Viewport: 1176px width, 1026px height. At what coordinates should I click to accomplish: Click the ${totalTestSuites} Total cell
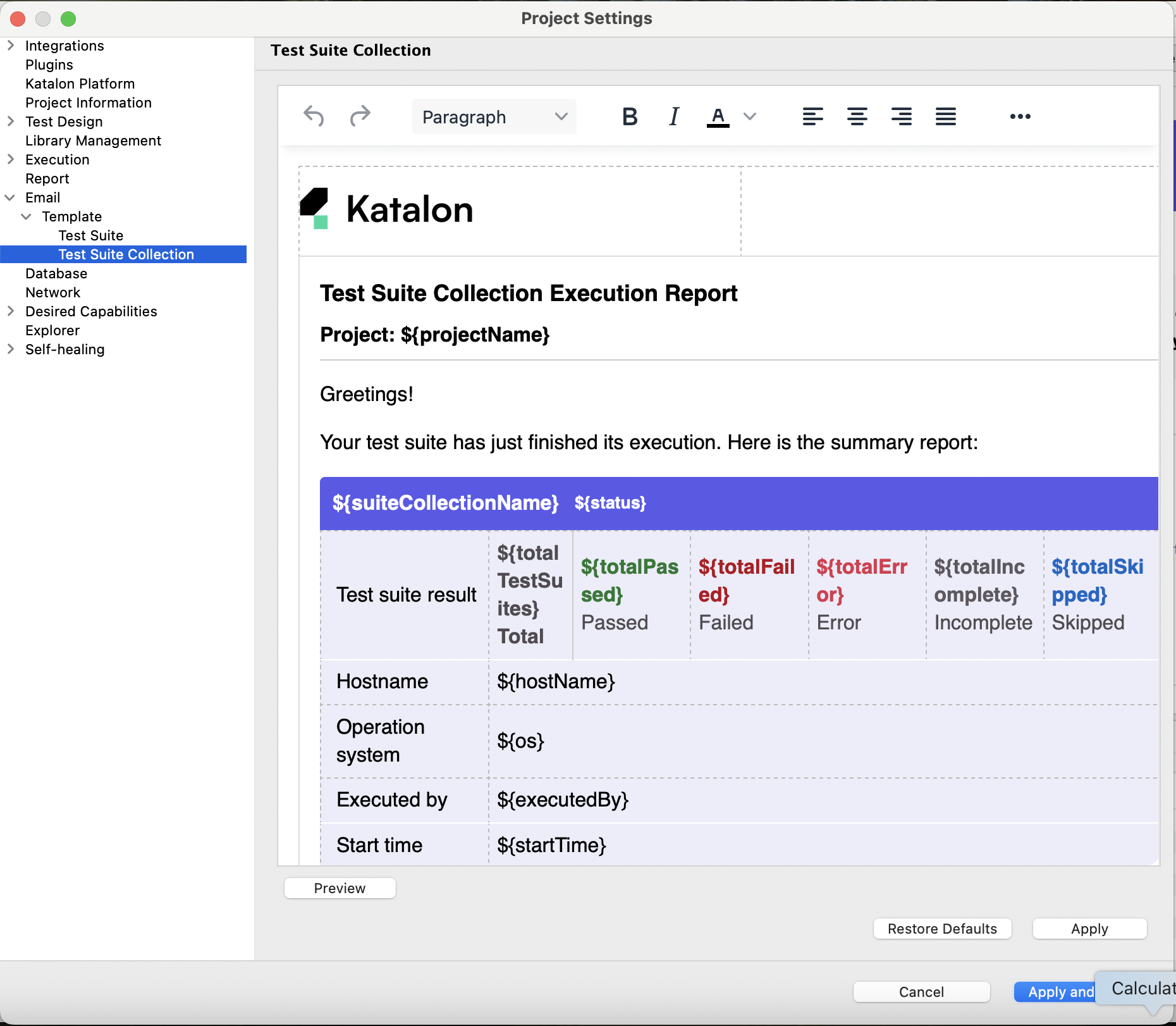pos(530,595)
